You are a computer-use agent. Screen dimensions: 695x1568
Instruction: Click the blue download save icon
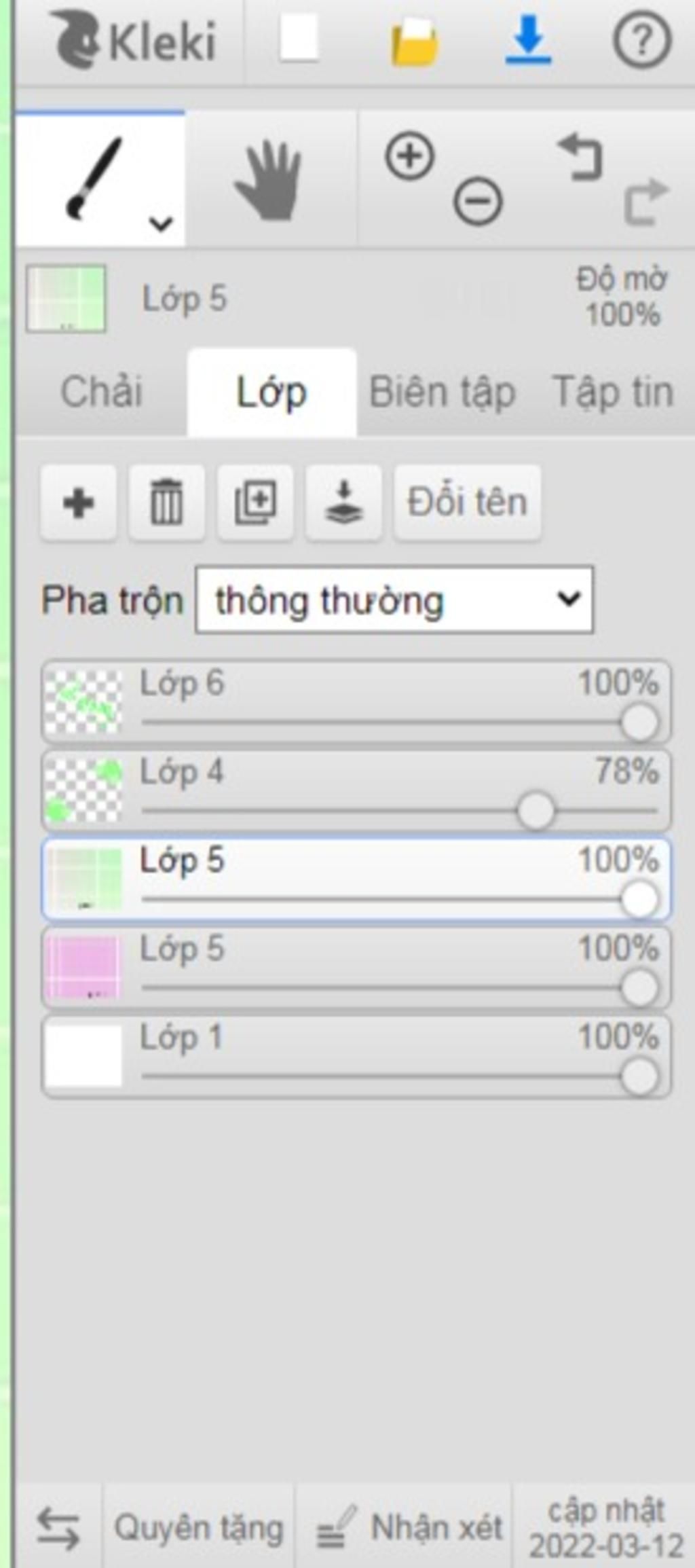[528, 39]
